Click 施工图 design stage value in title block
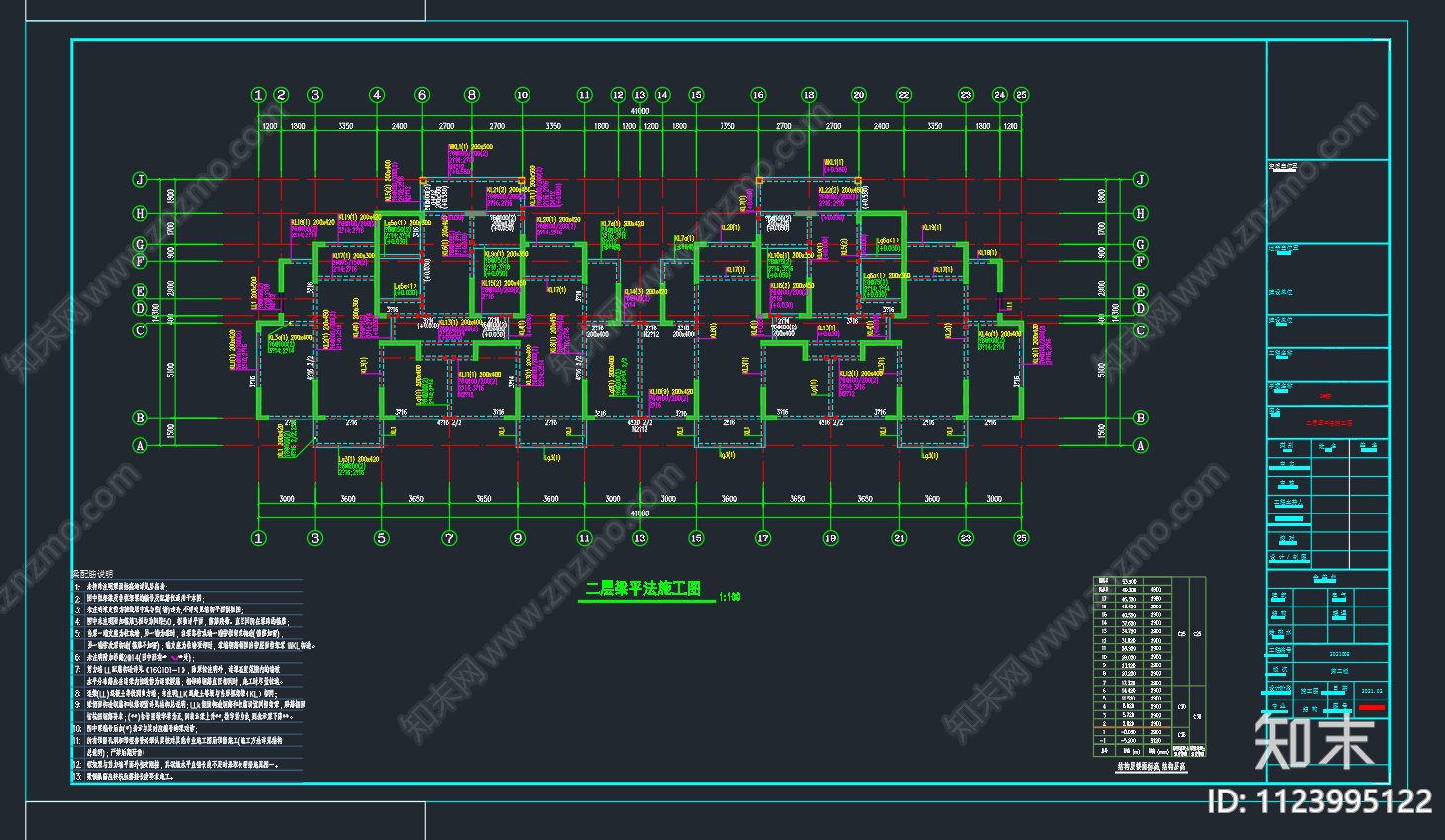 point(1310,692)
